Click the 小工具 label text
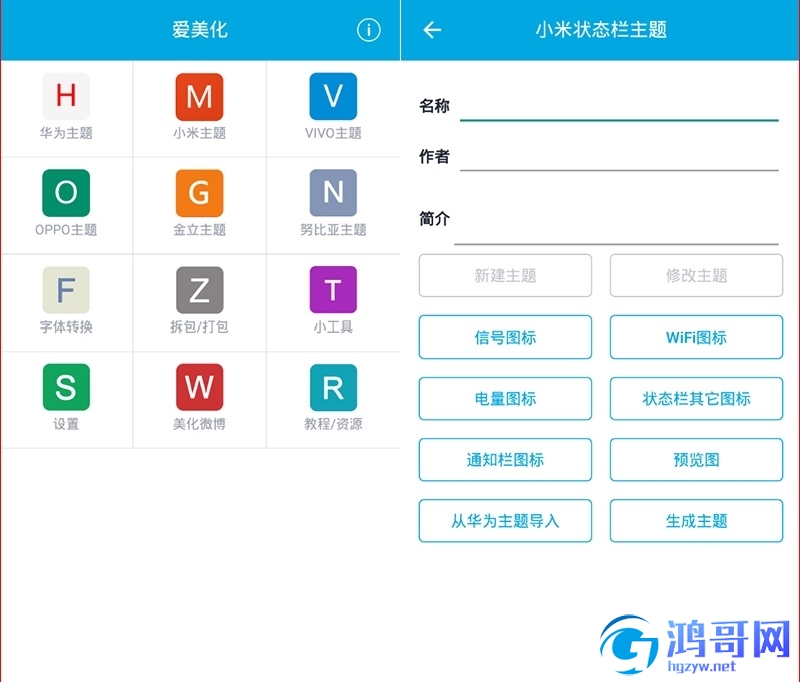 click(333, 326)
